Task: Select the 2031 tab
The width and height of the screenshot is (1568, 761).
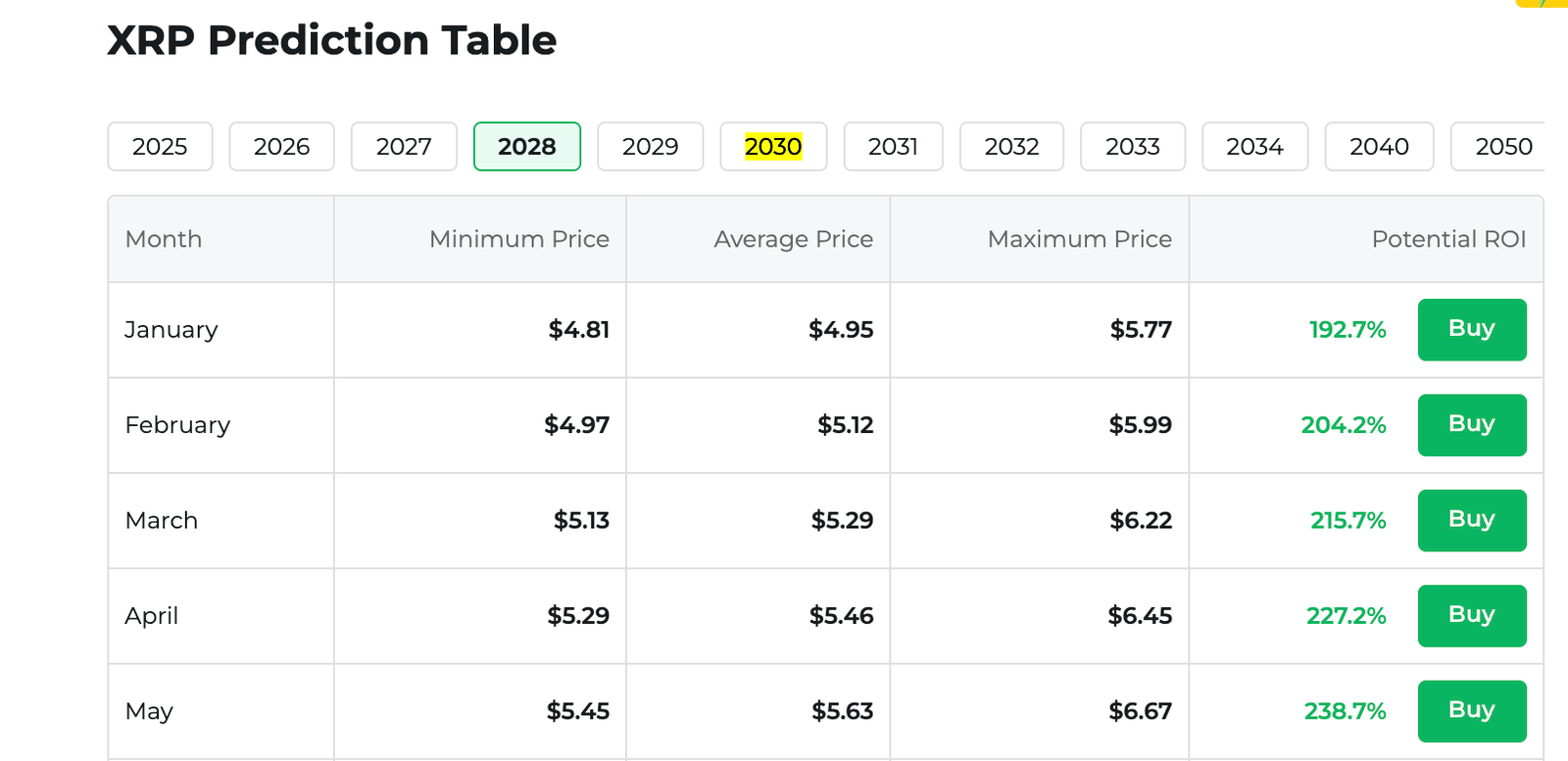Action: 893,146
